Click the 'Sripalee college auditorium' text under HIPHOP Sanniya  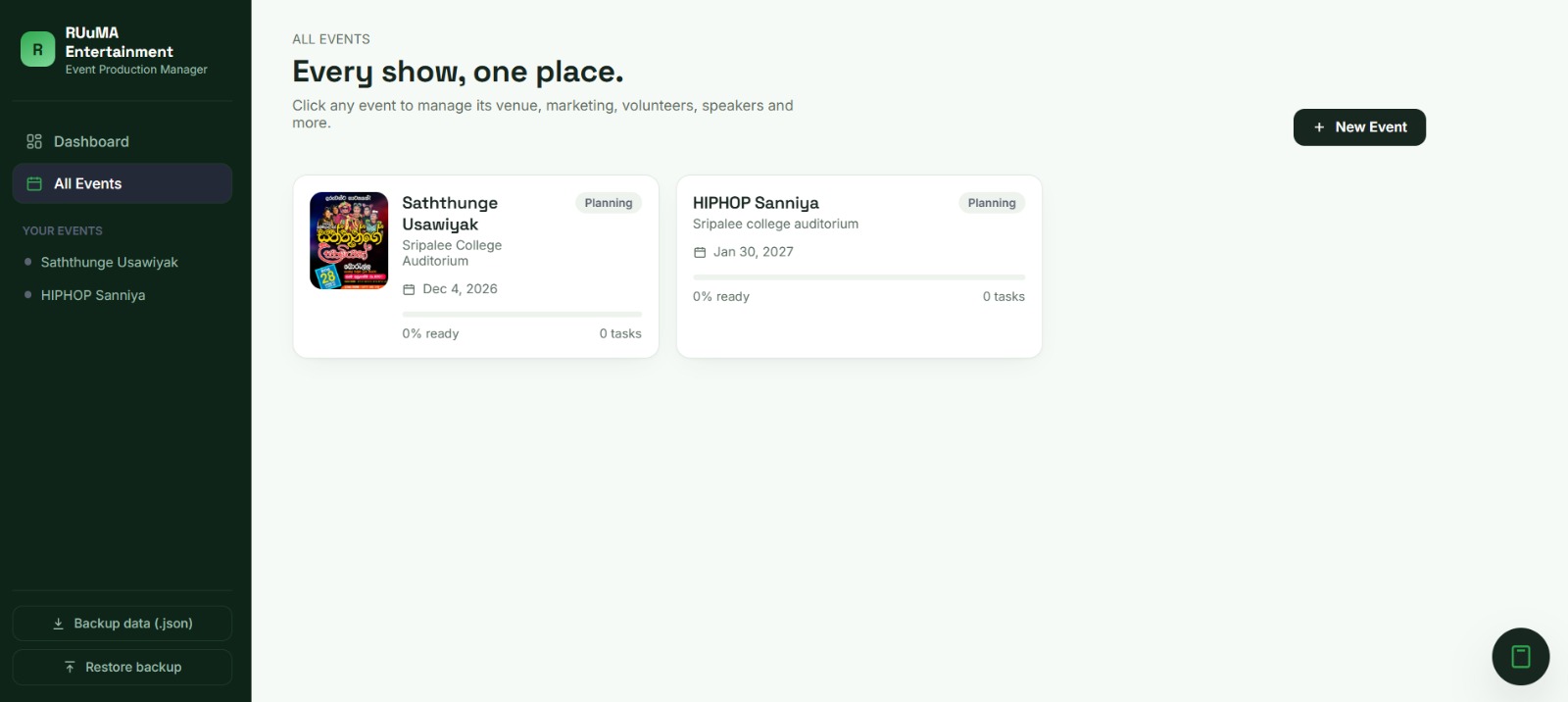point(775,224)
